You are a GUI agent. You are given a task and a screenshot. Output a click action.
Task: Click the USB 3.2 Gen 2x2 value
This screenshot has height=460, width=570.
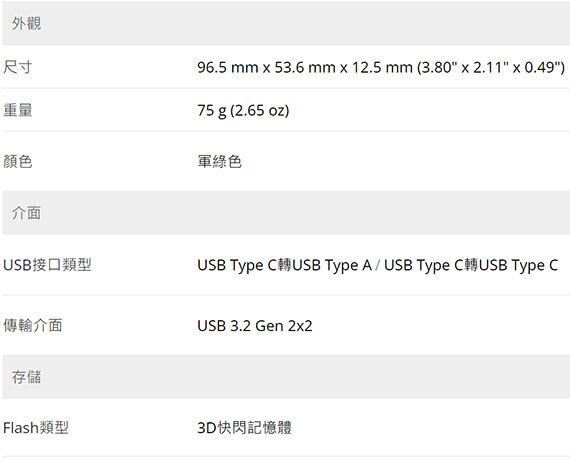[255, 326]
